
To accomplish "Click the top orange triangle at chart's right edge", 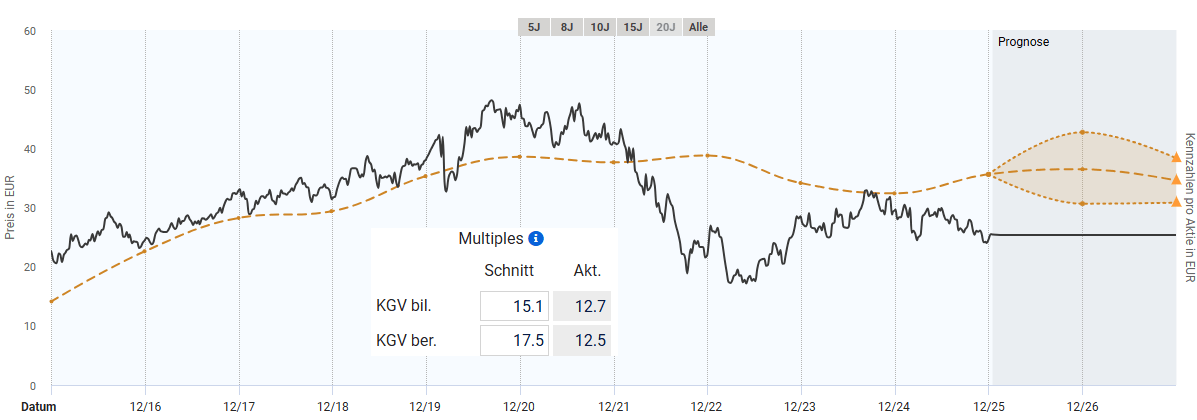I will pos(1176,158).
